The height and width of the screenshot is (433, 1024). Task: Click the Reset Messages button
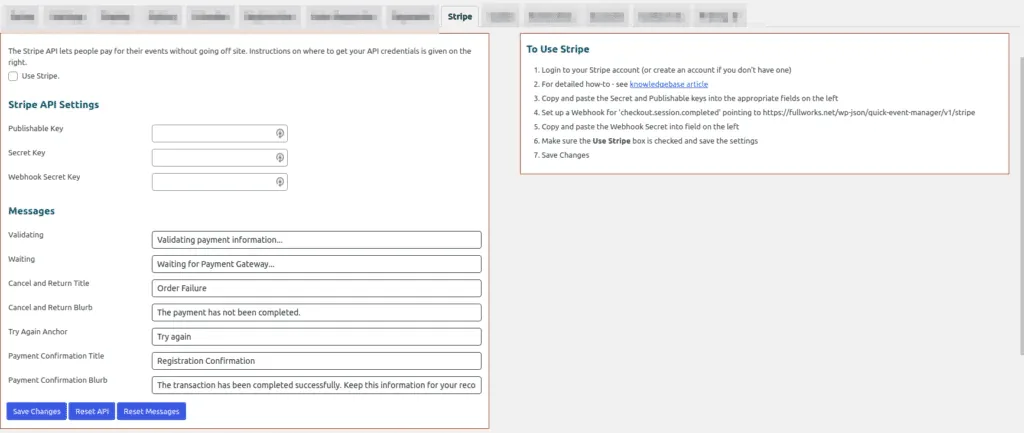(152, 411)
